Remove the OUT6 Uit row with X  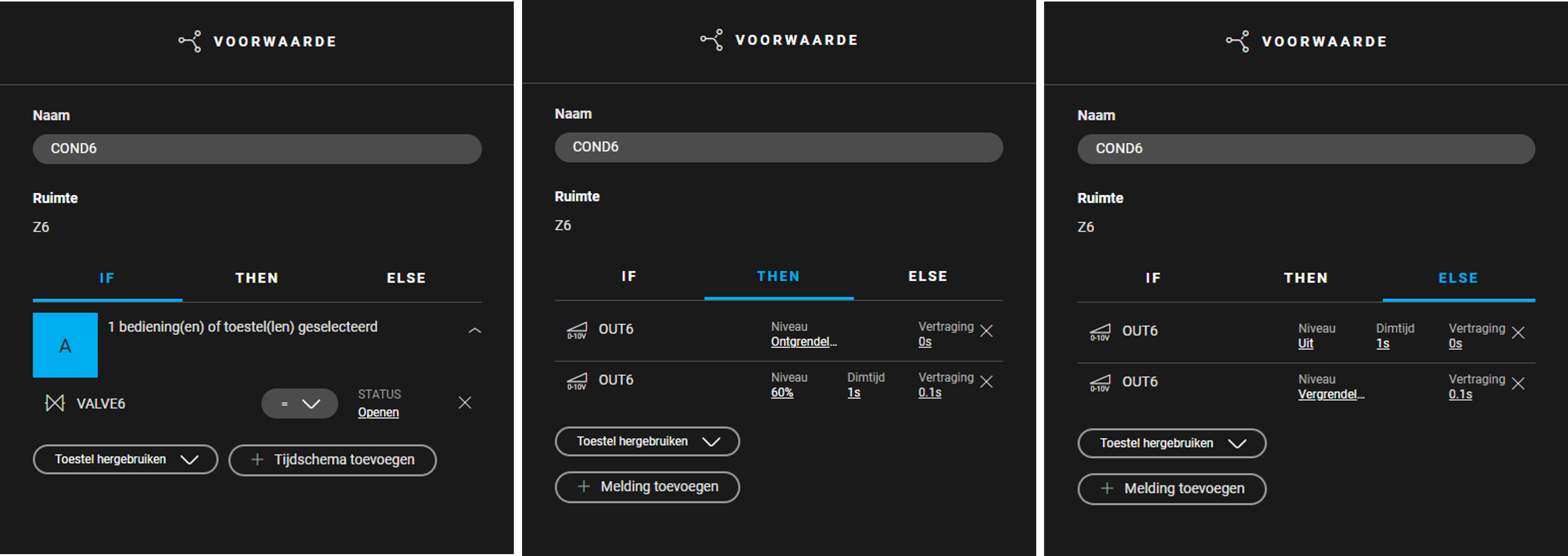tap(1518, 333)
